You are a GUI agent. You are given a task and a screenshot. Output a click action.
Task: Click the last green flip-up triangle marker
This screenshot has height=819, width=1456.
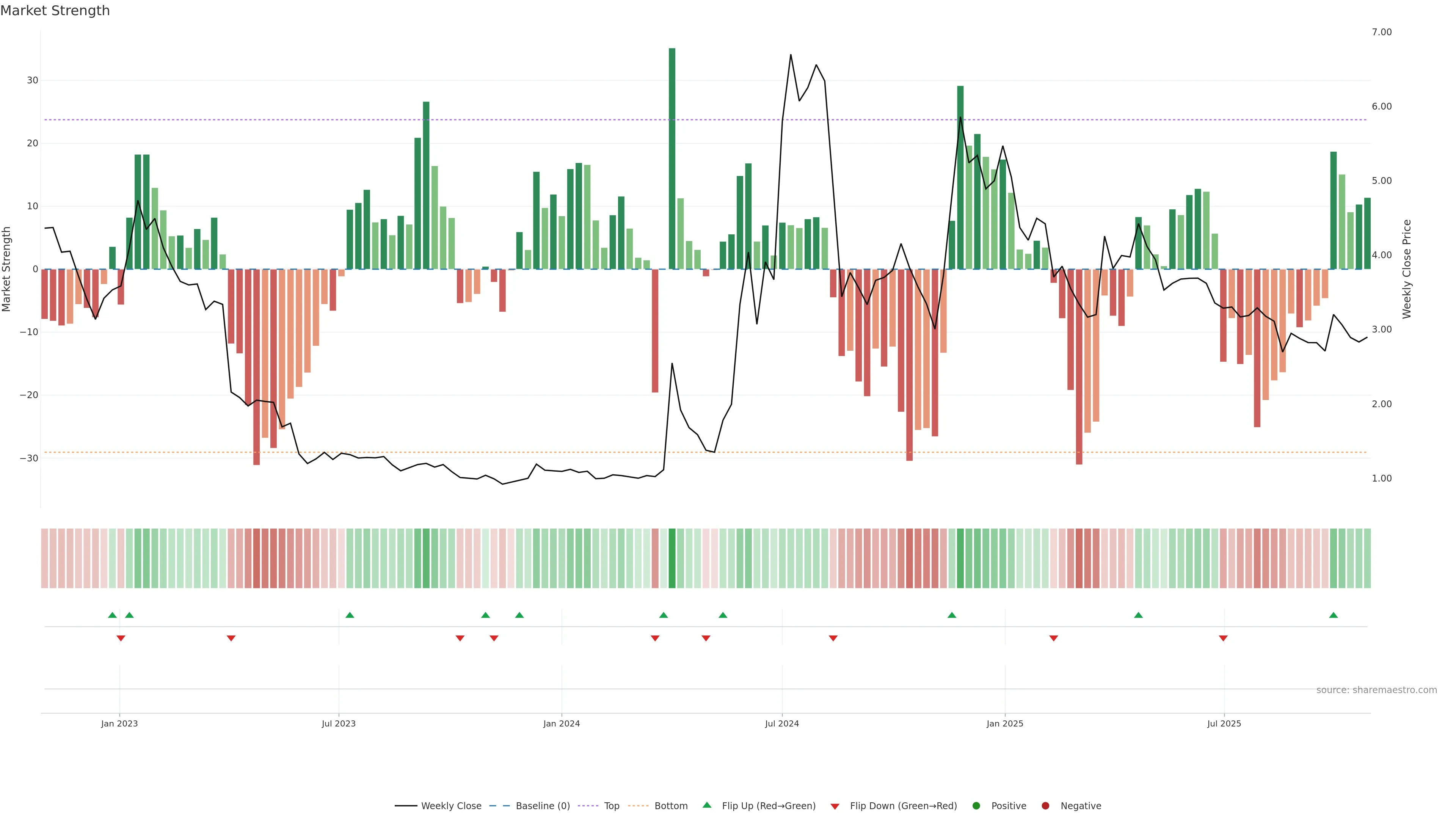point(1334,615)
